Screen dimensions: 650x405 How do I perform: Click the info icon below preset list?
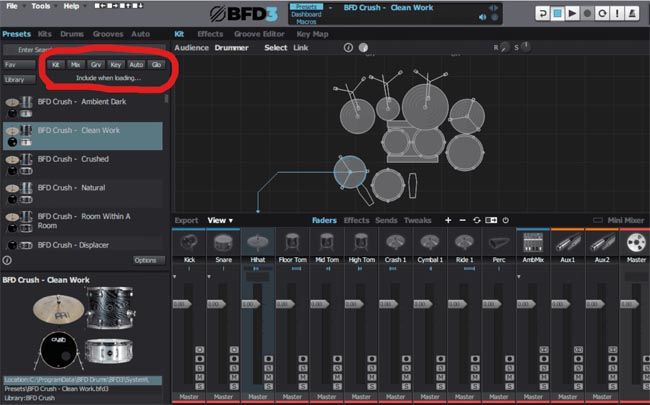pyautogui.click(x=7, y=260)
